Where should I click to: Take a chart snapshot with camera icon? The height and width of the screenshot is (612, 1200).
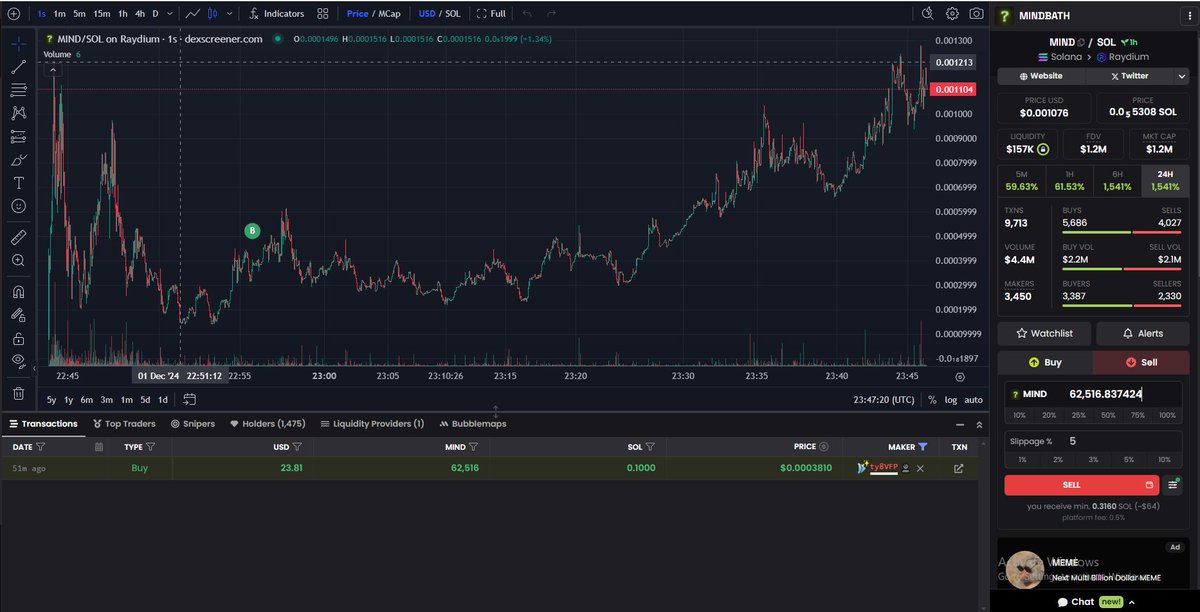click(976, 14)
